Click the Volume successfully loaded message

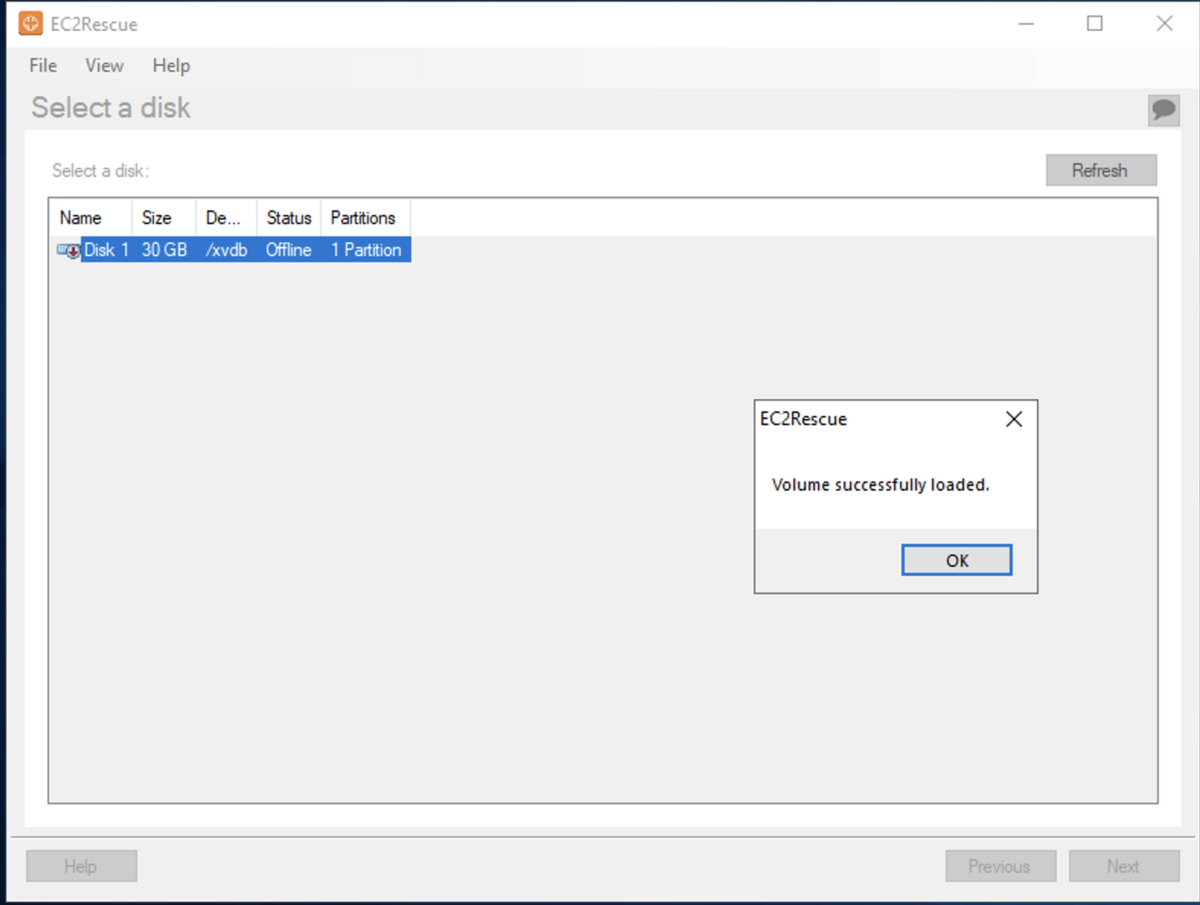880,485
